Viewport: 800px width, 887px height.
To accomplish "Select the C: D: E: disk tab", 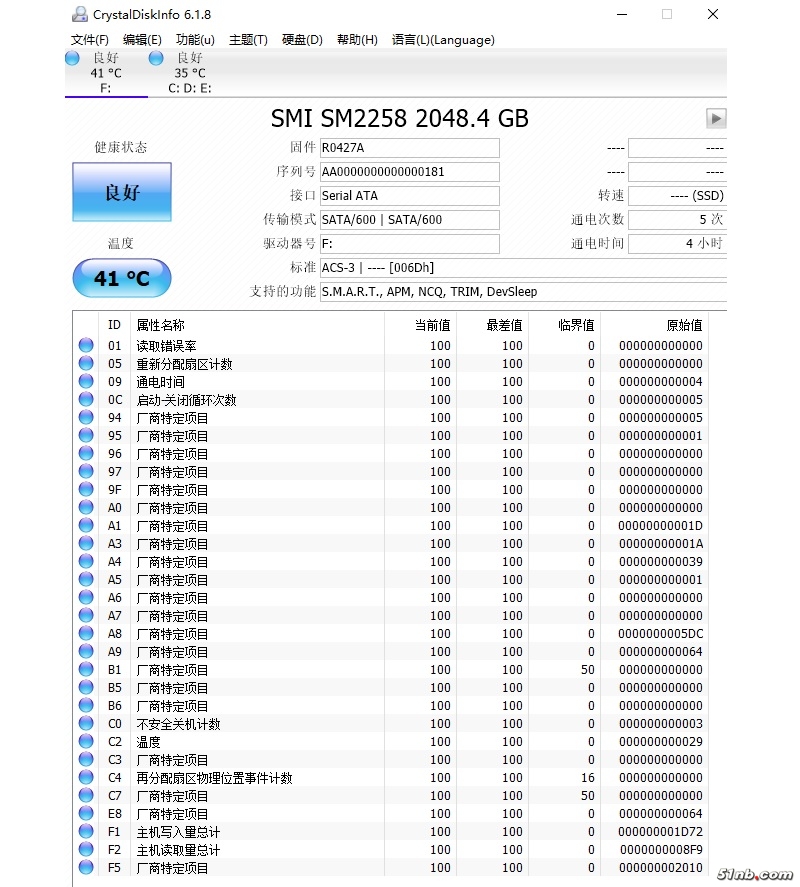I will coord(189,73).
